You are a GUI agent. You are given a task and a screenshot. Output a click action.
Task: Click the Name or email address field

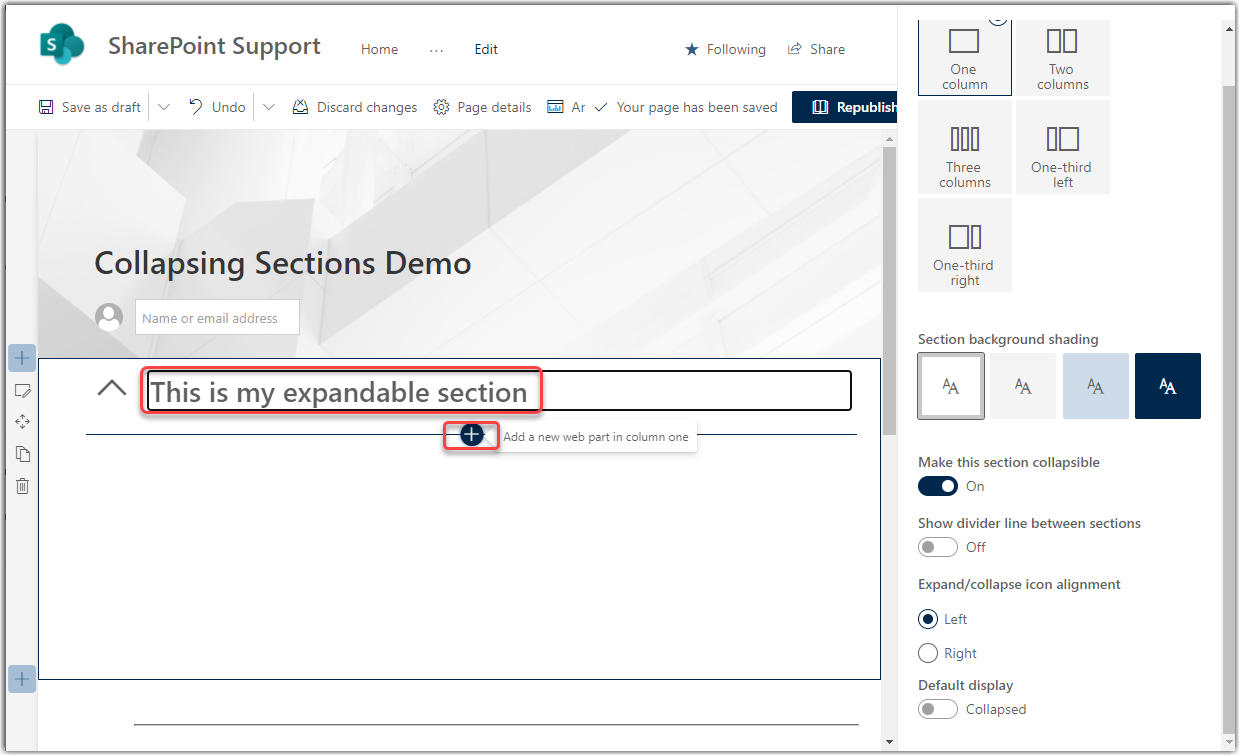(217, 317)
